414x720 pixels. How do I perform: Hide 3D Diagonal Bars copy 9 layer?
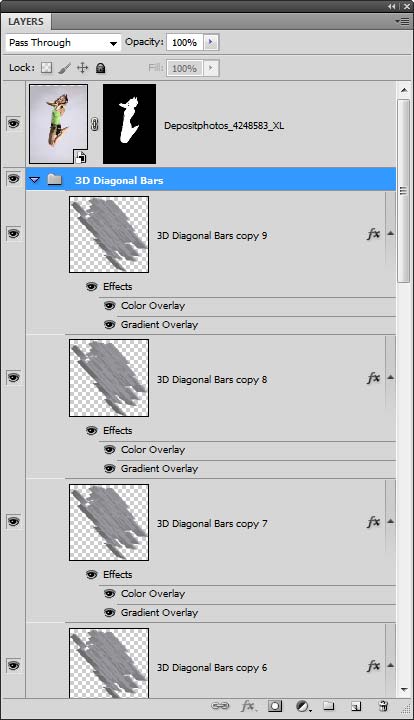click(x=13, y=234)
